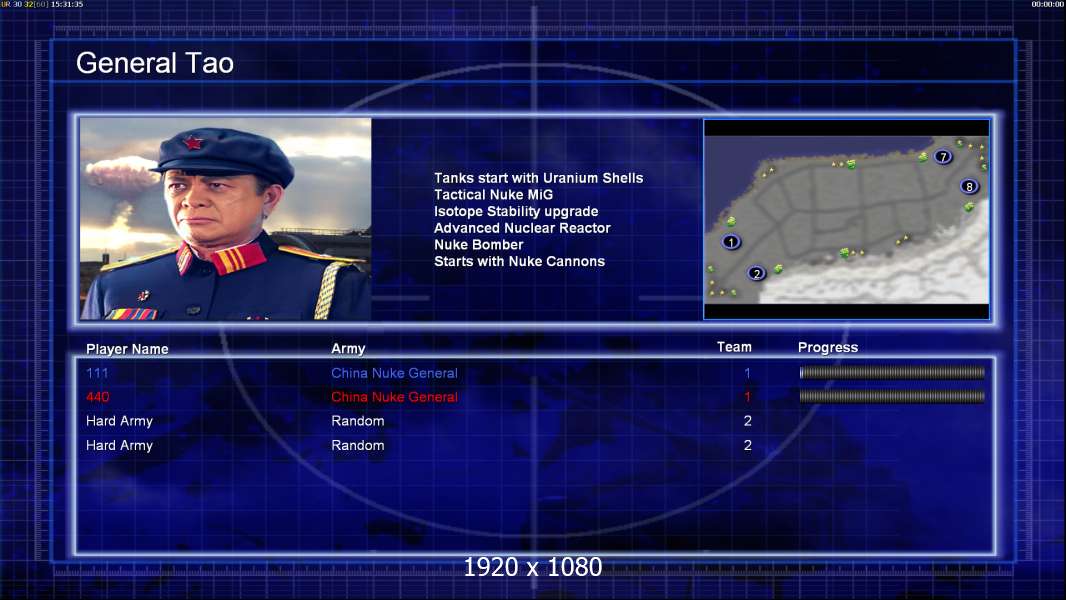Click the first Hard Army player name
Screen dimensions: 1066x600
point(119,421)
